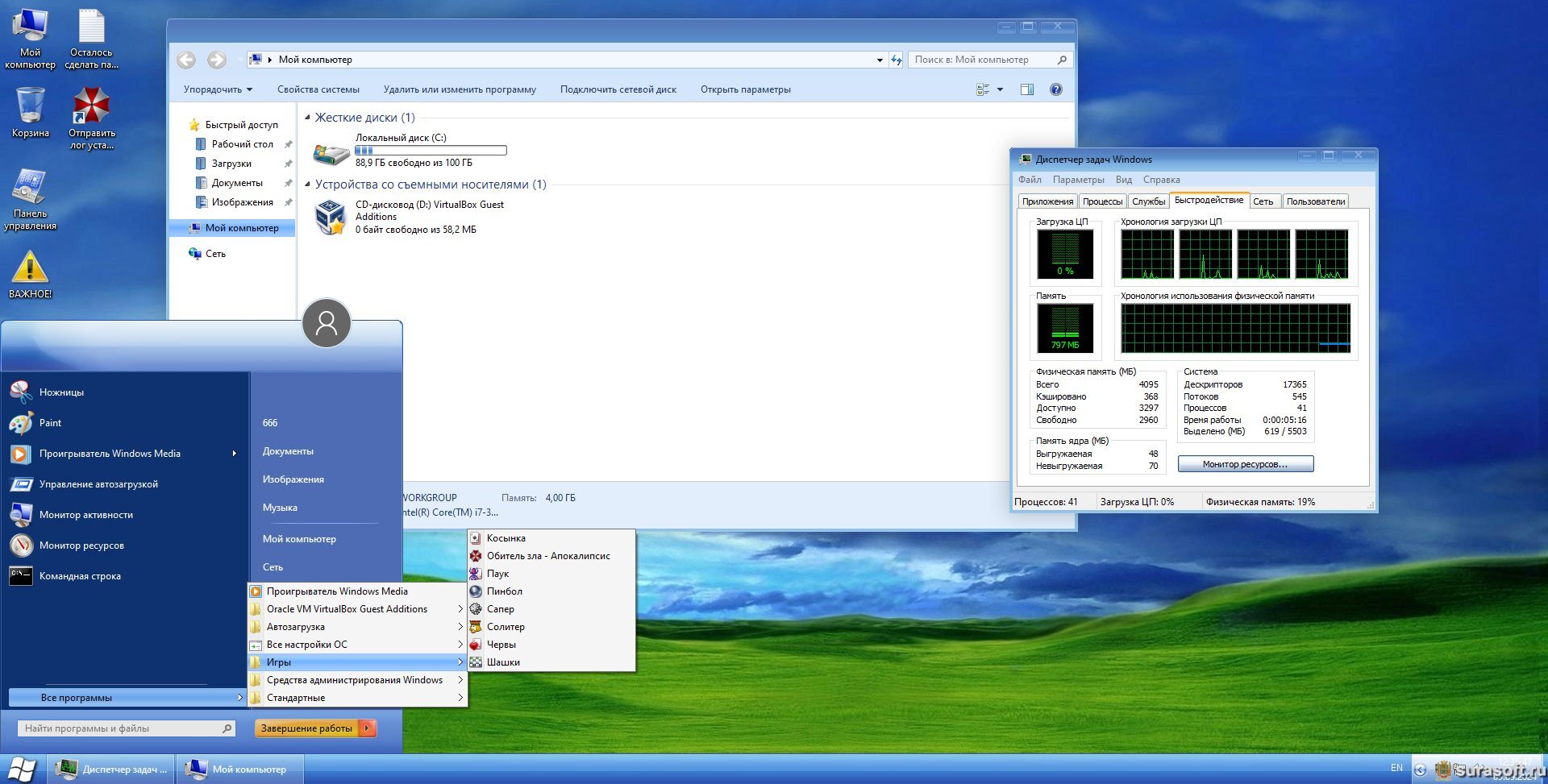This screenshot has width=1548, height=784.
Task: Toggle the preview pane icon
Action: [x=1026, y=89]
